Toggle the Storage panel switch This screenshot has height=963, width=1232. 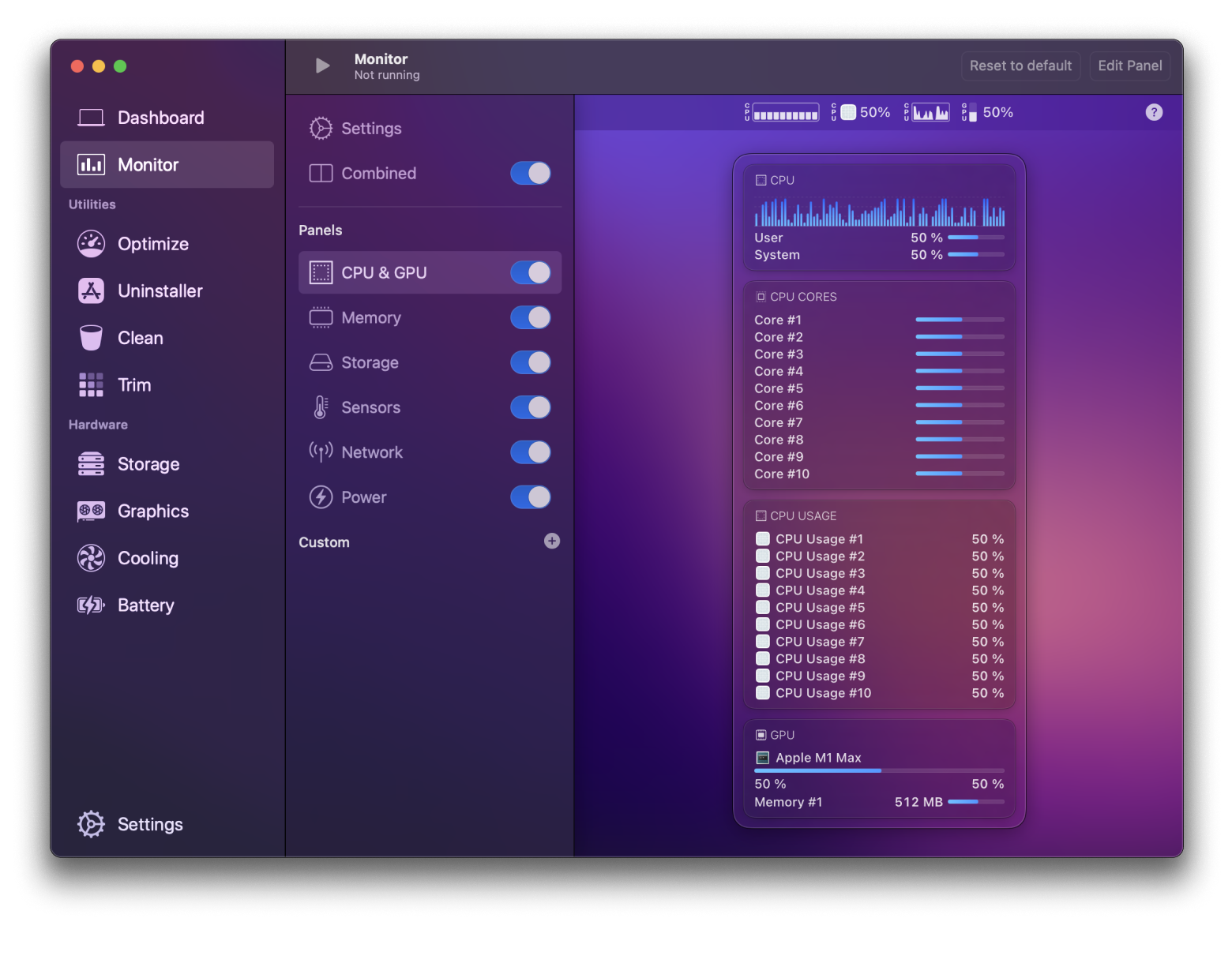(x=531, y=362)
